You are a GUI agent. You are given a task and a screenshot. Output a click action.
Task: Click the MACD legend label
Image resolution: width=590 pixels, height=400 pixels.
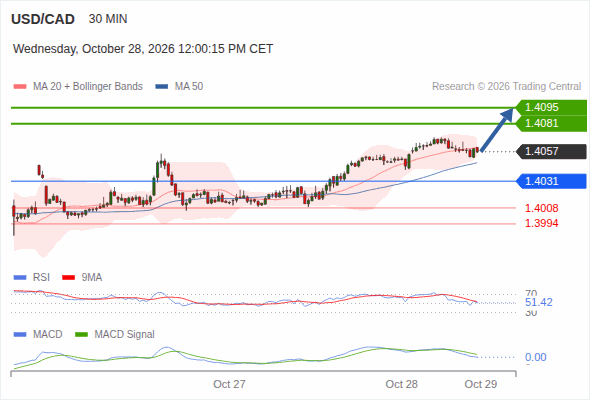click(x=48, y=334)
